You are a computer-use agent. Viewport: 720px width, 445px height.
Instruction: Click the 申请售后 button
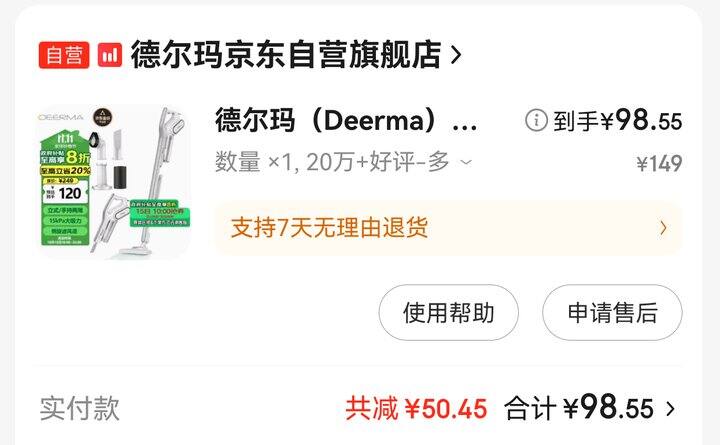coord(612,313)
